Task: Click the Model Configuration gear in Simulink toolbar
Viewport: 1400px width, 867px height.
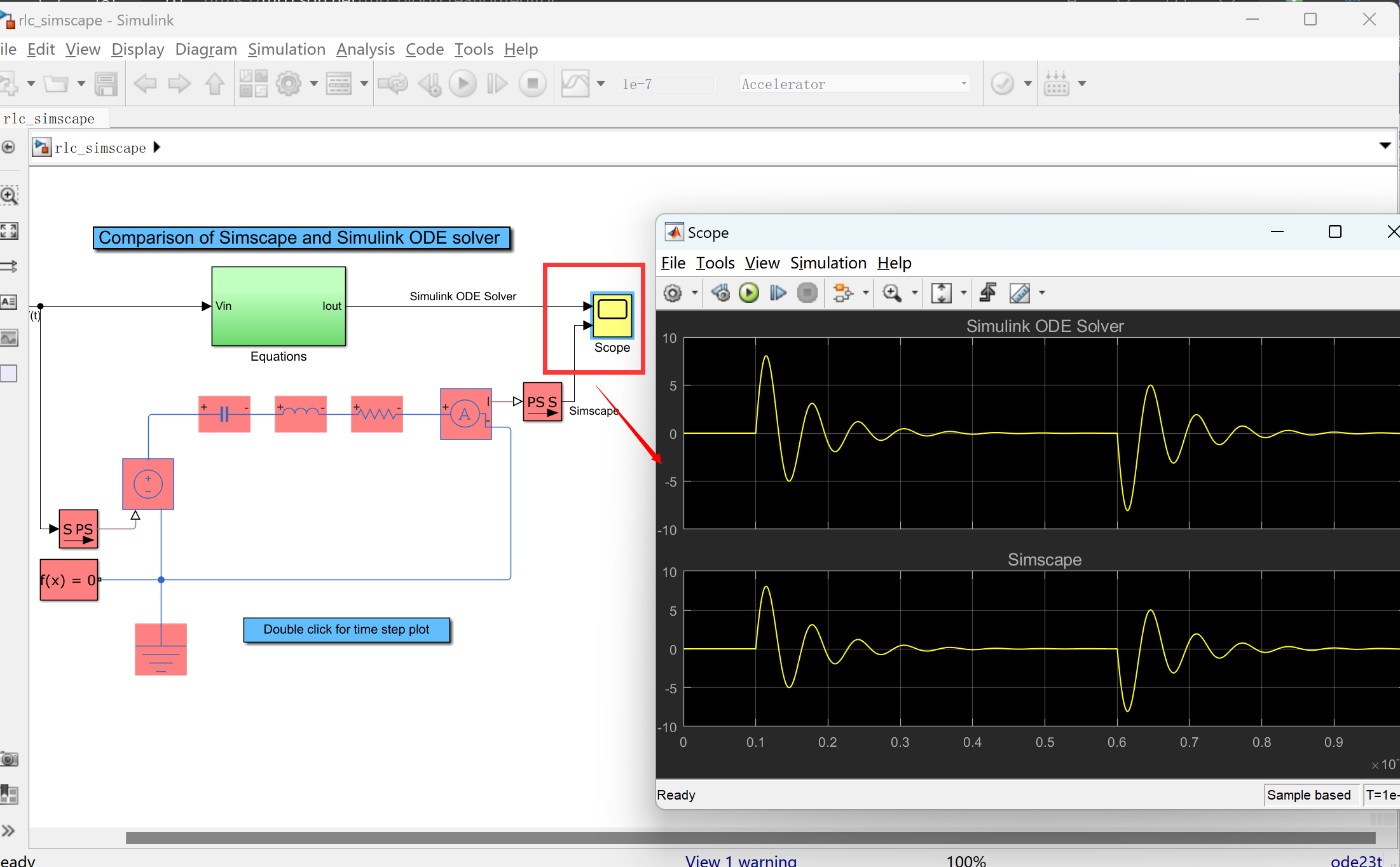Action: 289,84
